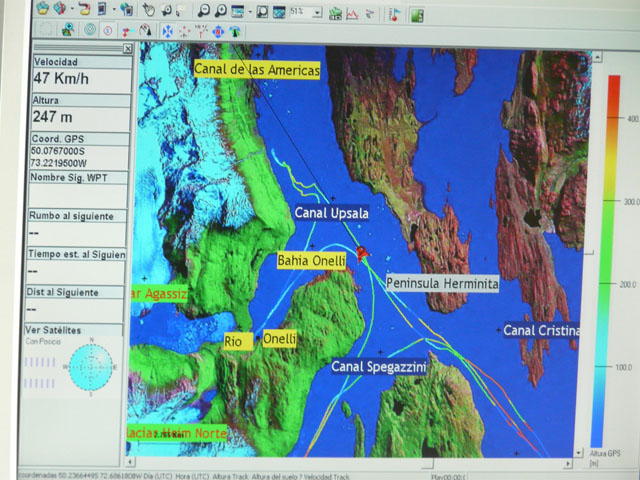Click the green panel icon at toolbar end
Screen dimensions: 640x480
pos(415,14)
